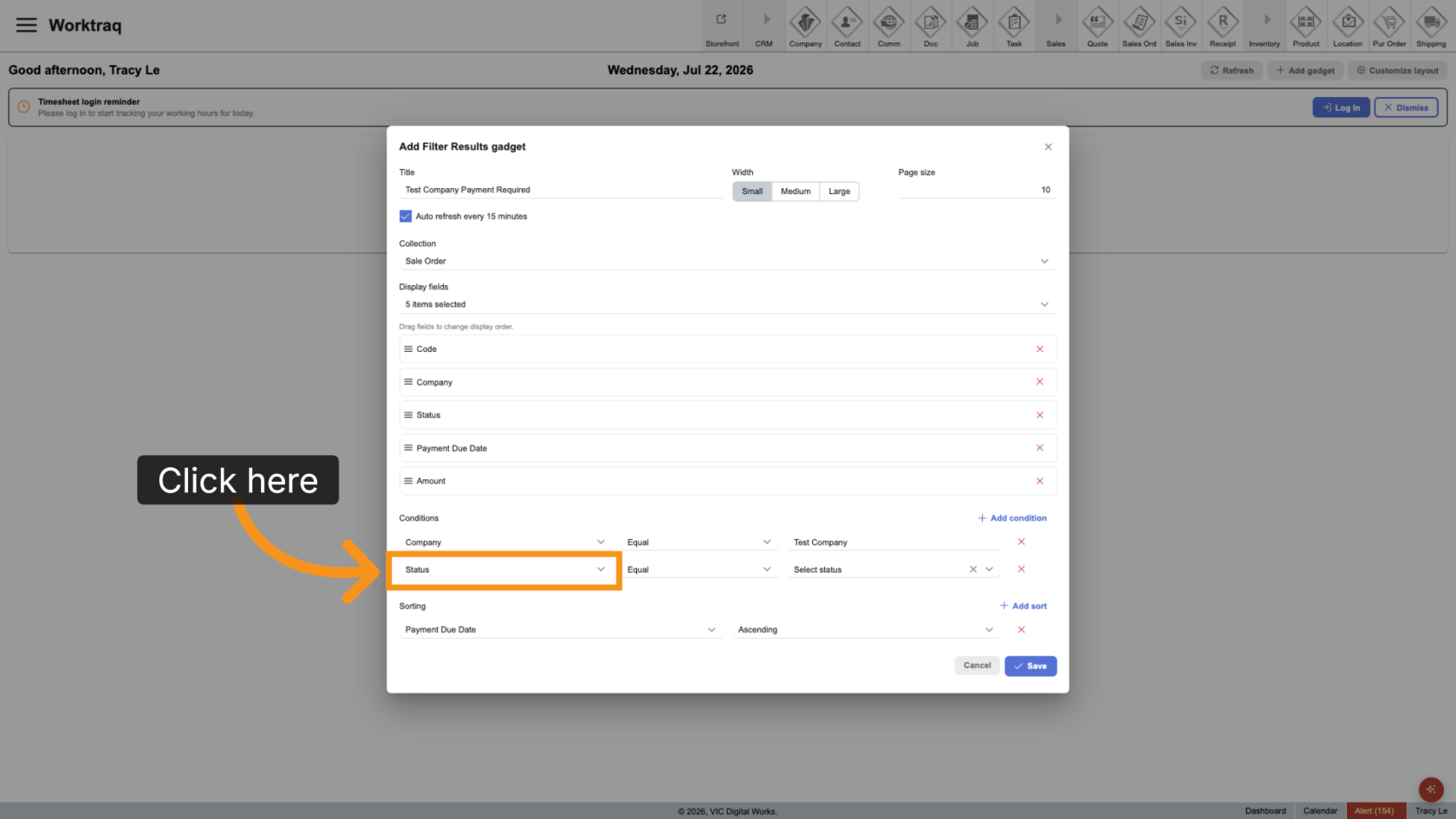Remove the Payment Due Date display field

(x=1039, y=448)
